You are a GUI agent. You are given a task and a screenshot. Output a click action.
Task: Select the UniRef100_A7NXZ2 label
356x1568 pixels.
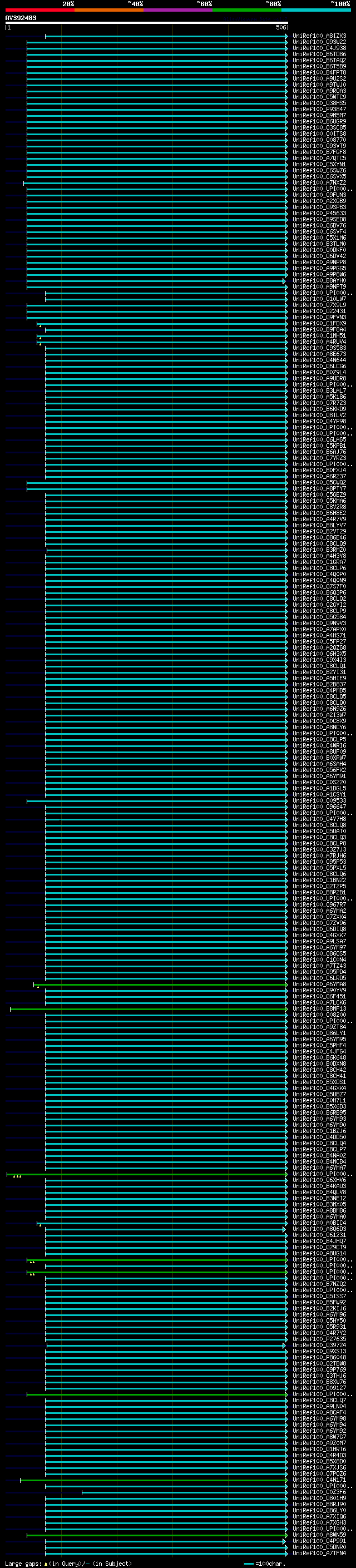pyautogui.click(x=319, y=182)
